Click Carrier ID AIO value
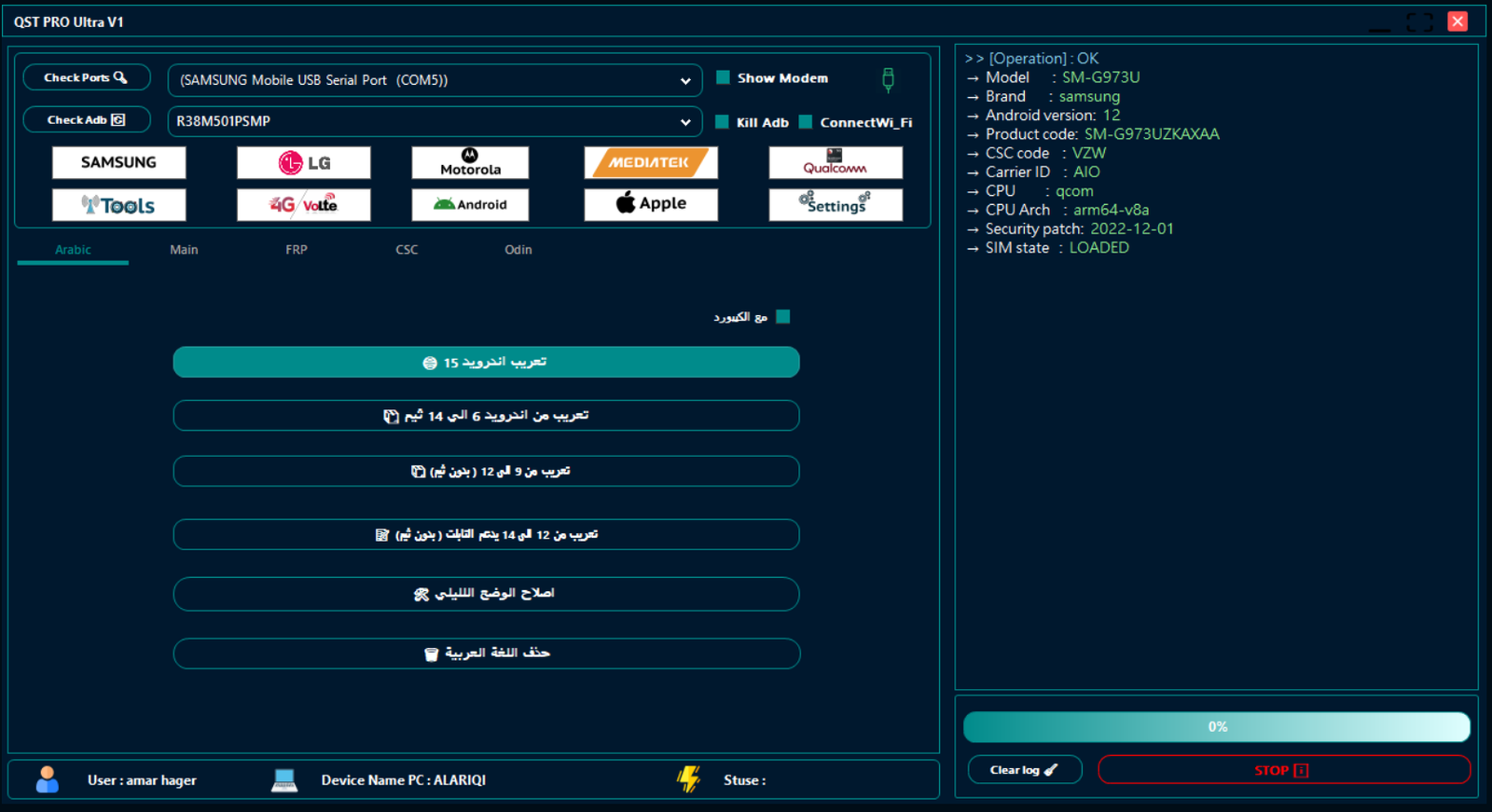Image resolution: width=1492 pixels, height=812 pixels. (x=1086, y=172)
